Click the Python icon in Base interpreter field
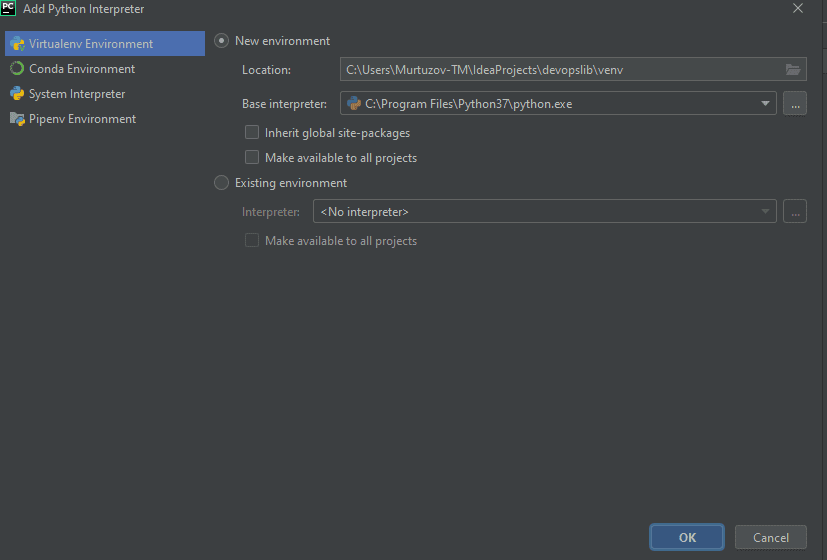This screenshot has height=560, width=827. pyautogui.click(x=354, y=103)
